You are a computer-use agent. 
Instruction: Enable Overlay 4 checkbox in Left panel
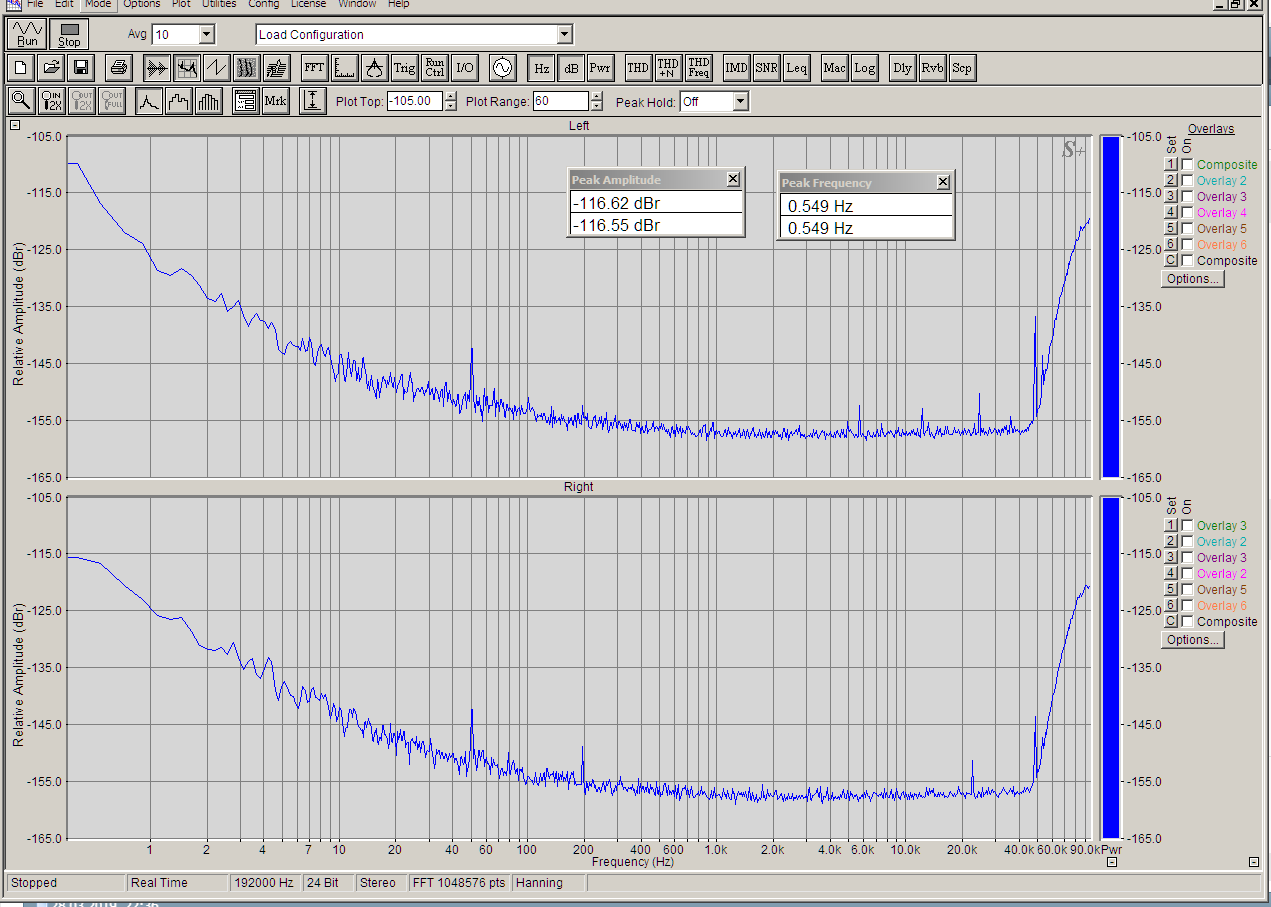[x=1187, y=213]
